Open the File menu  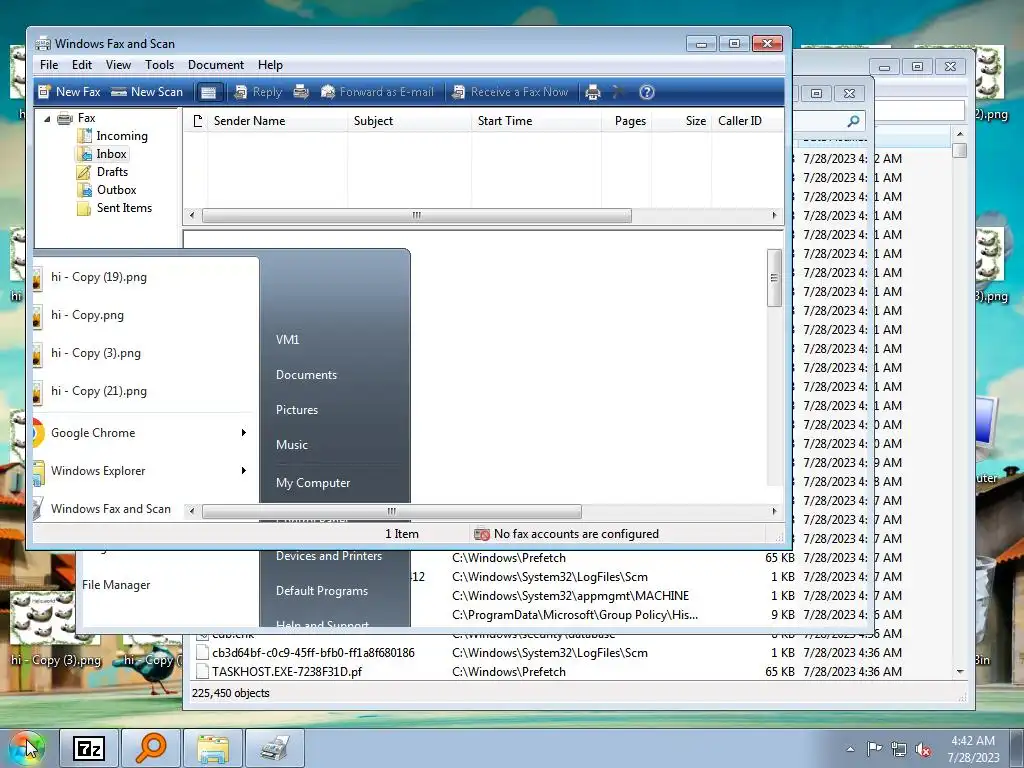click(x=49, y=65)
